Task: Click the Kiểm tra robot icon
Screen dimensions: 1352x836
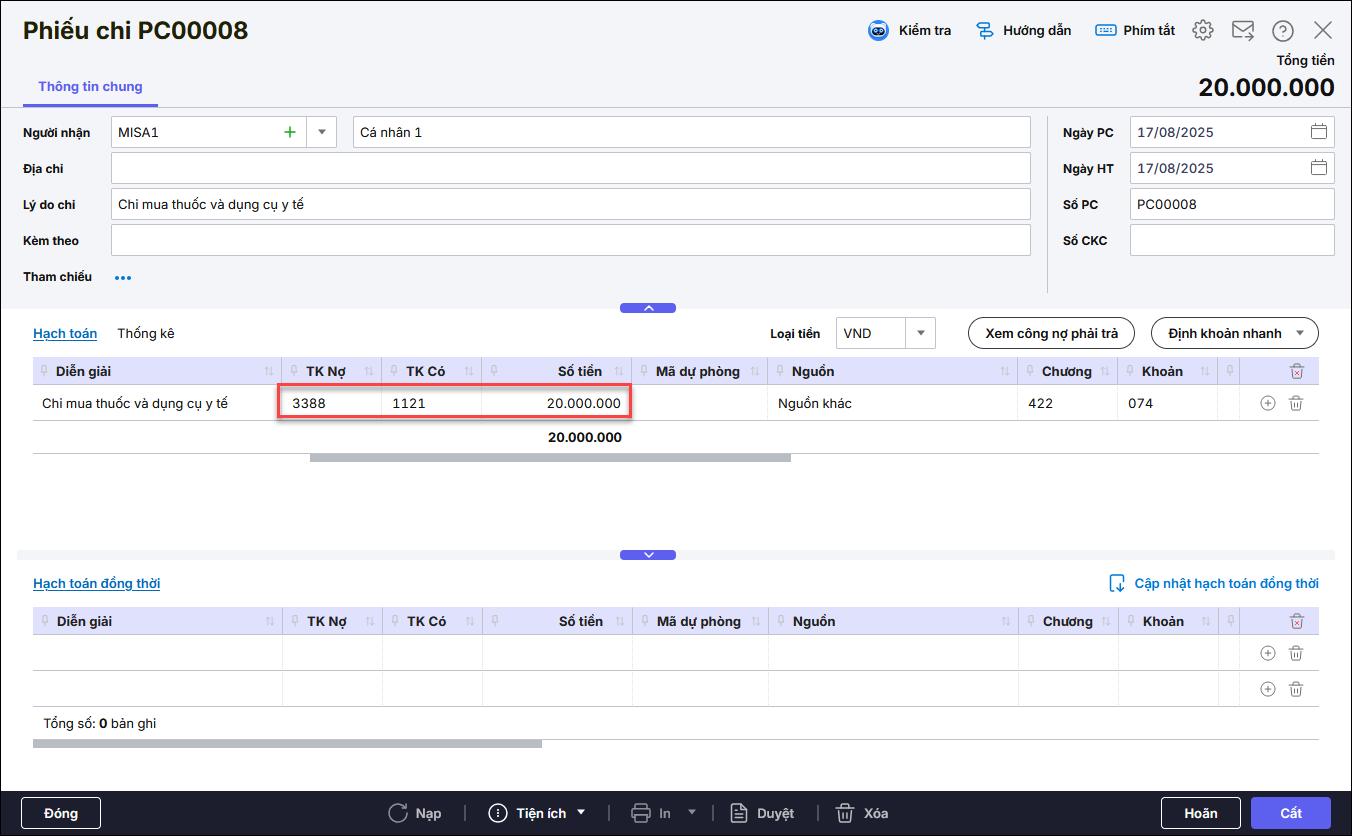Action: click(x=878, y=31)
